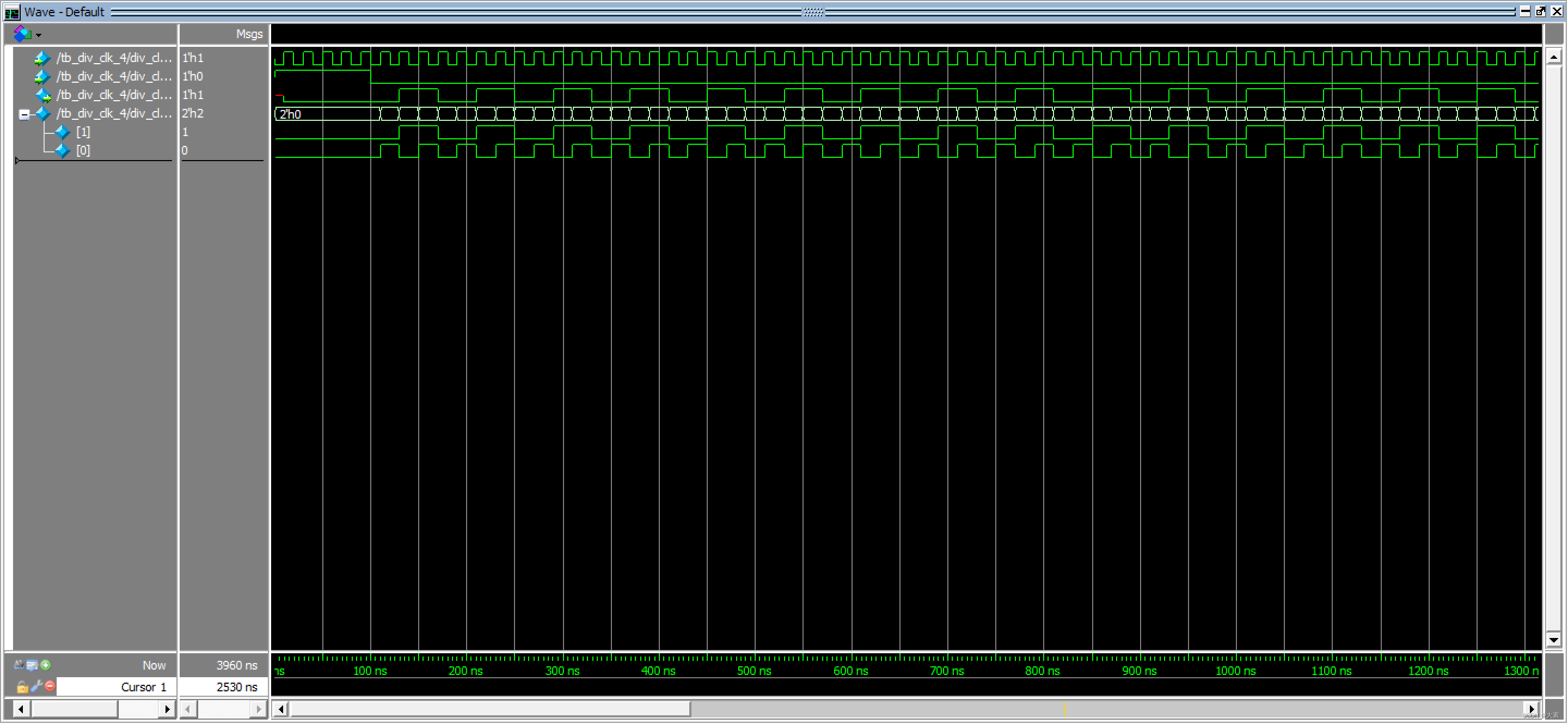This screenshot has width=1568, height=724.
Task: Remove Cursor 1 with the red minus icon
Action: click(50, 686)
